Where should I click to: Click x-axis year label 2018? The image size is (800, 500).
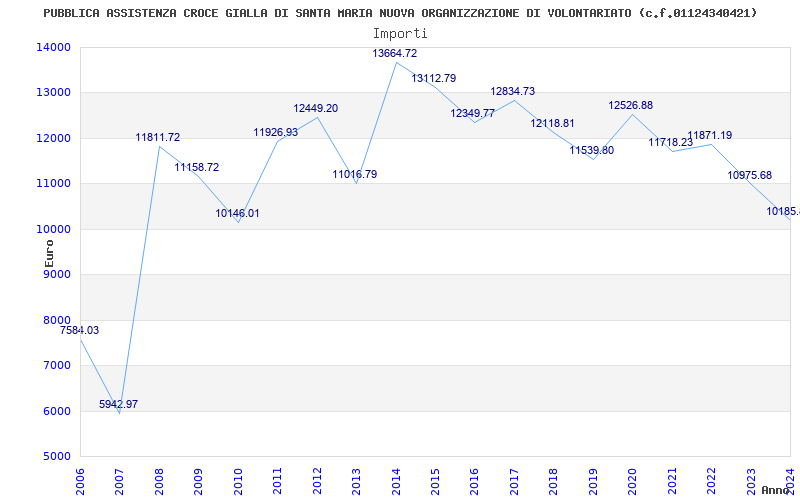pyautogui.click(x=554, y=481)
